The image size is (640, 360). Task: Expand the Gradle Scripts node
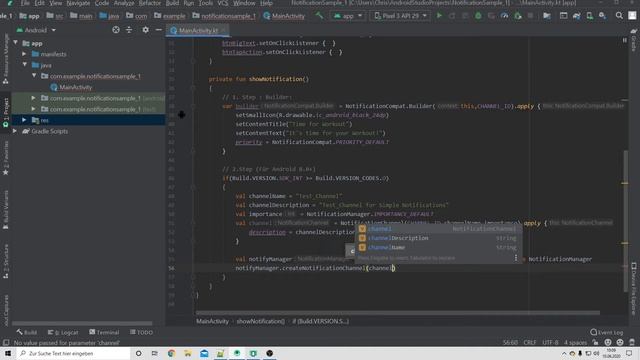[x=15, y=131]
